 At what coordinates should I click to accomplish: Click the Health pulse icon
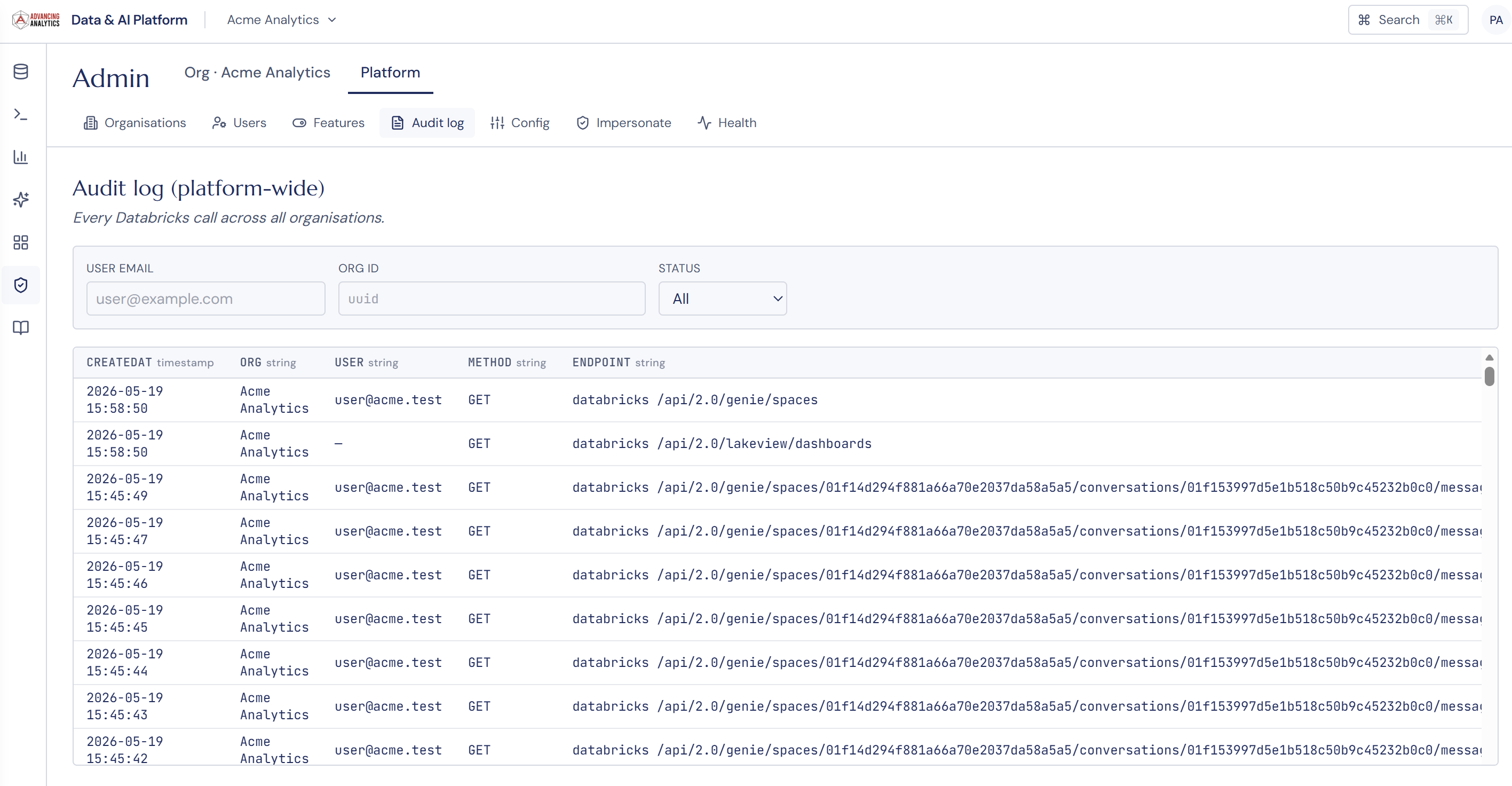(704, 123)
